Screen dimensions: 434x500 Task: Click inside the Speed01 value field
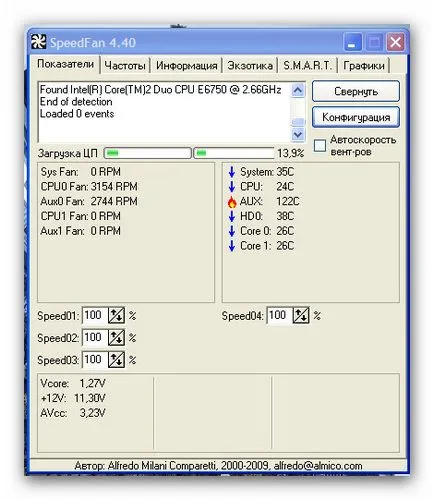pyautogui.click(x=95, y=315)
